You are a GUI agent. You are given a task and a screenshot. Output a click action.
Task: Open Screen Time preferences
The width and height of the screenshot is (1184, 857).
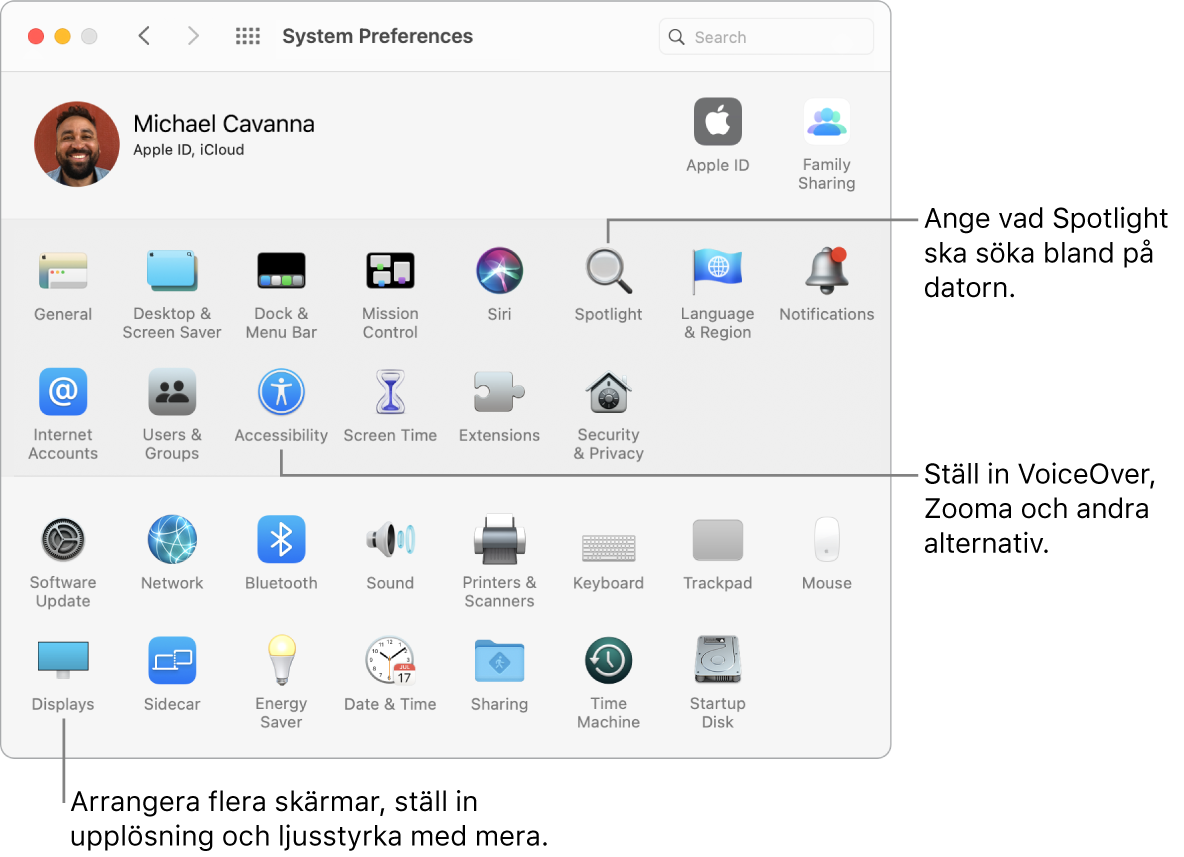click(390, 392)
